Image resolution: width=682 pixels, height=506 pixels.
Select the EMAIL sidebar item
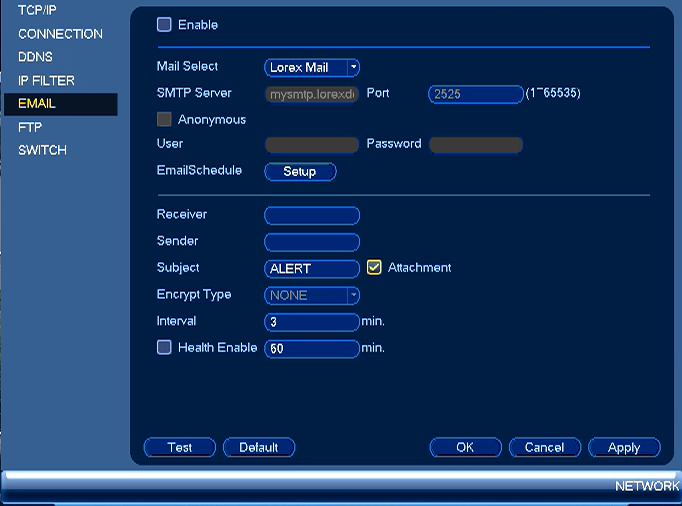(60, 104)
